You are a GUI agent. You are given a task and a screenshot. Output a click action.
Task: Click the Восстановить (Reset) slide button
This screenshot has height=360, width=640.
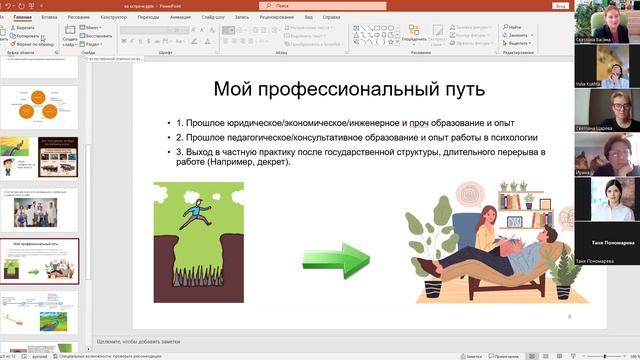pyautogui.click(x=96, y=36)
